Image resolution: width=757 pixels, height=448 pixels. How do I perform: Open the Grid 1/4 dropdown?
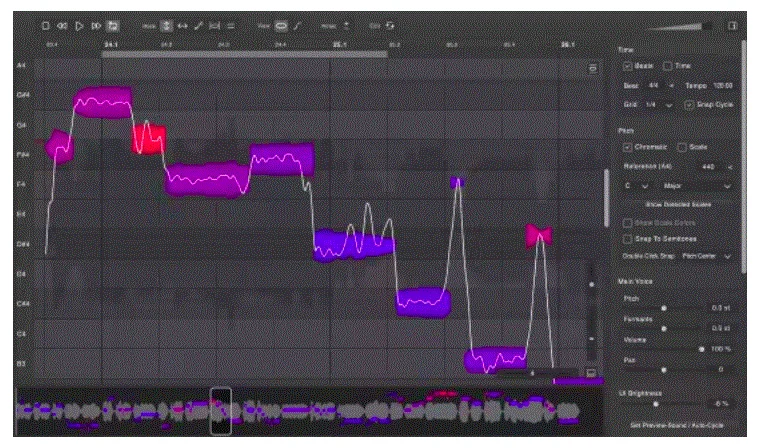coord(659,104)
